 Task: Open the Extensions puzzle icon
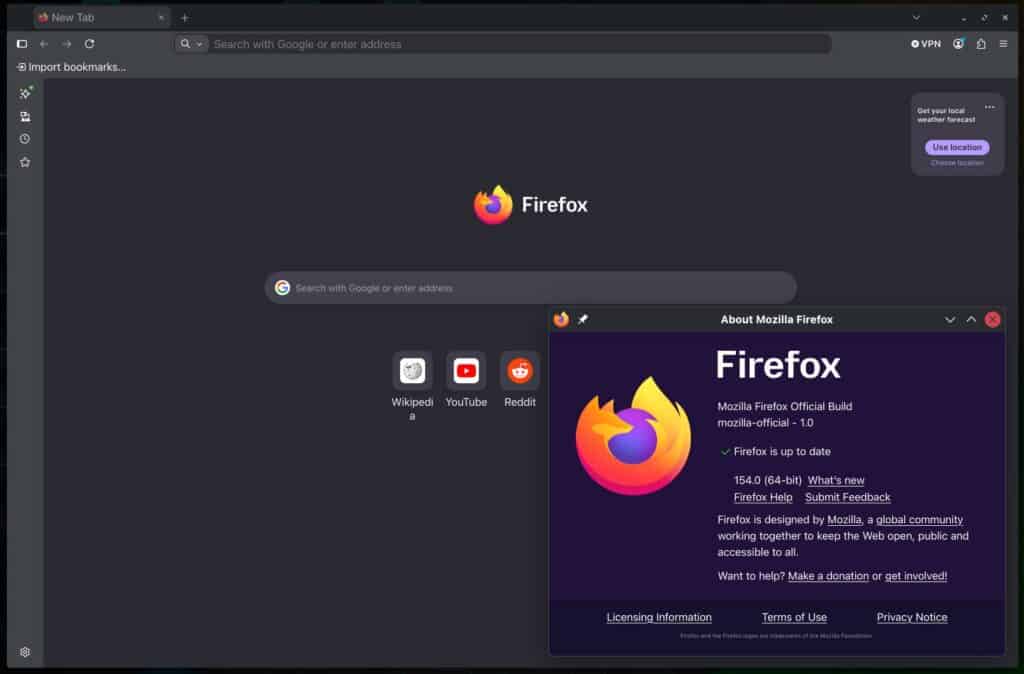click(981, 44)
